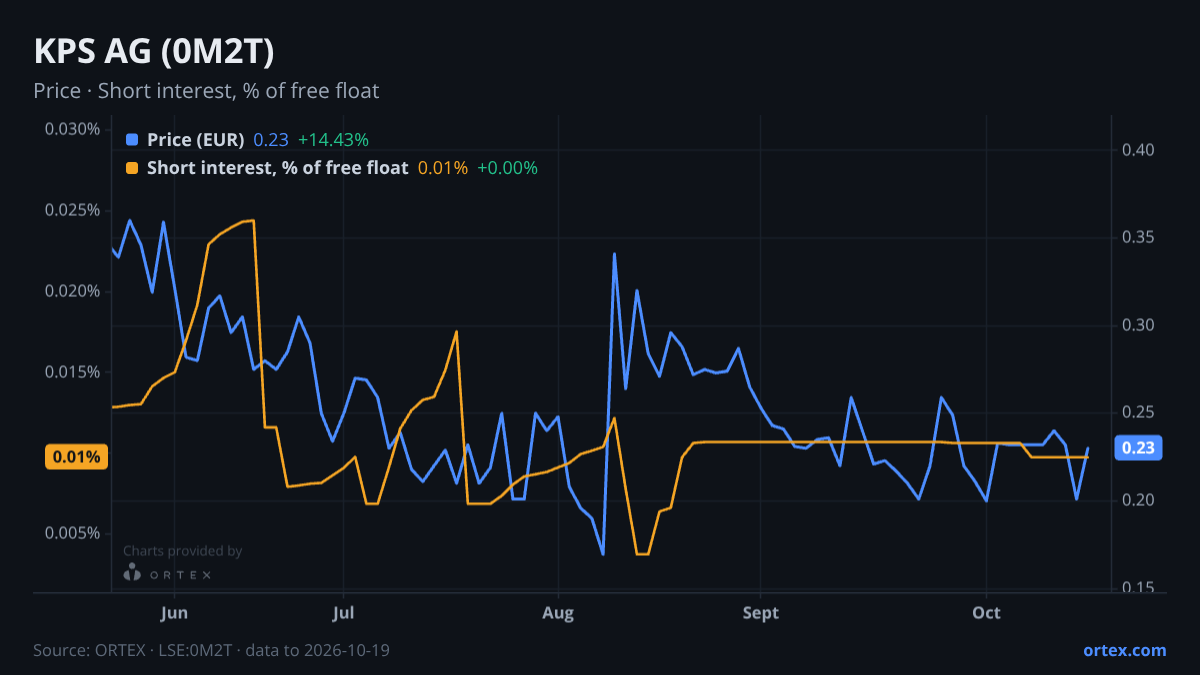Click the Jun x-axis label

pyautogui.click(x=174, y=612)
